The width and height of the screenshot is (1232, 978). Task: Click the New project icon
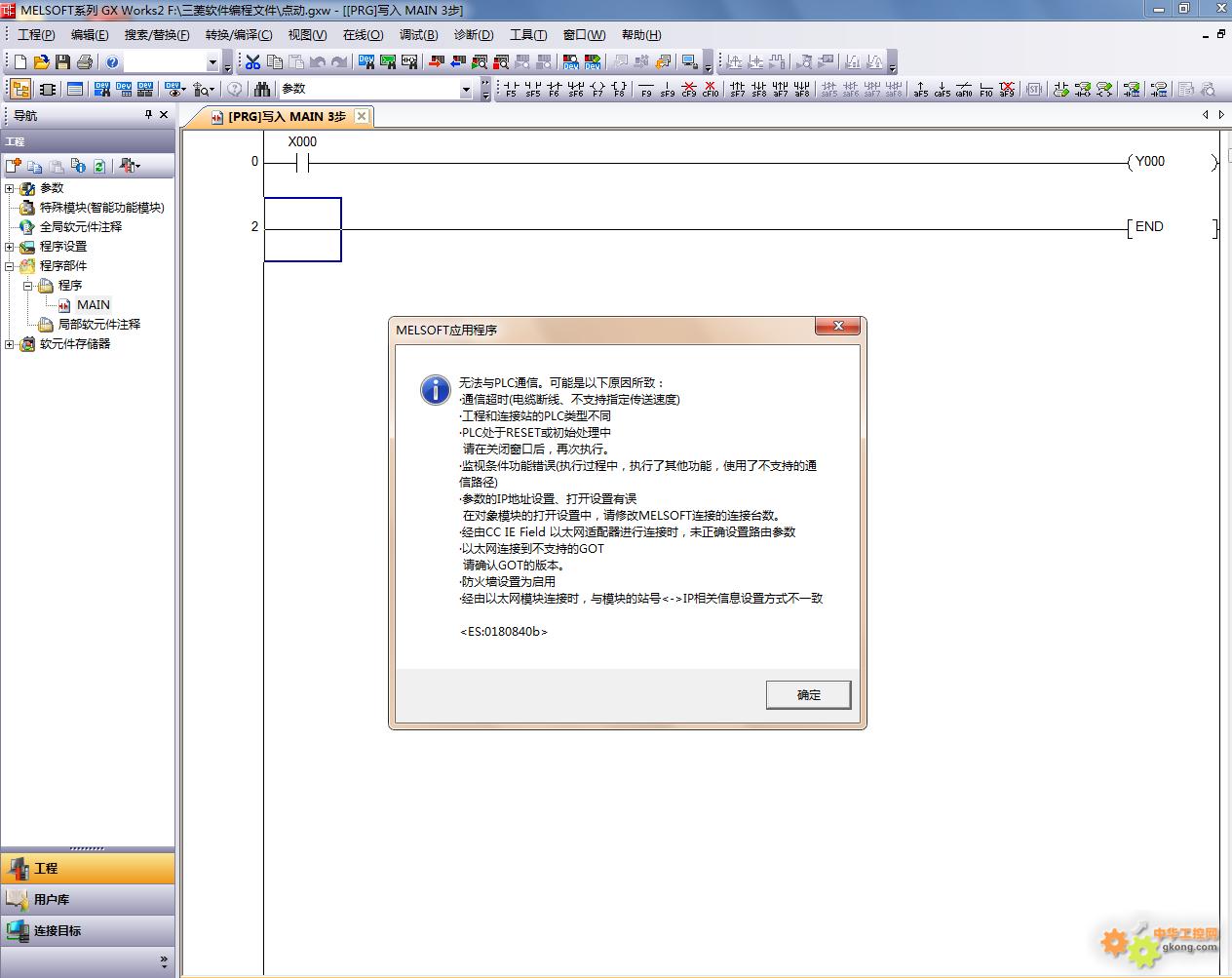coord(19,62)
